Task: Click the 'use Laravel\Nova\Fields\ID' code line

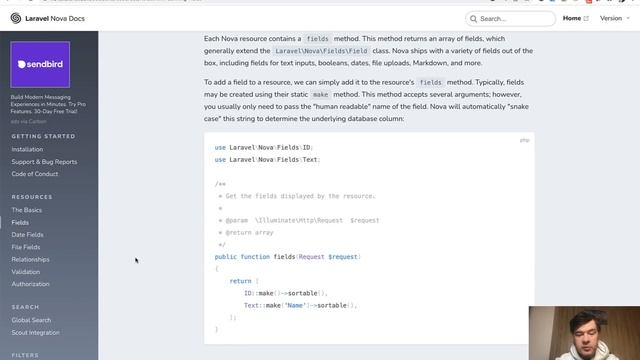Action: (x=264, y=147)
